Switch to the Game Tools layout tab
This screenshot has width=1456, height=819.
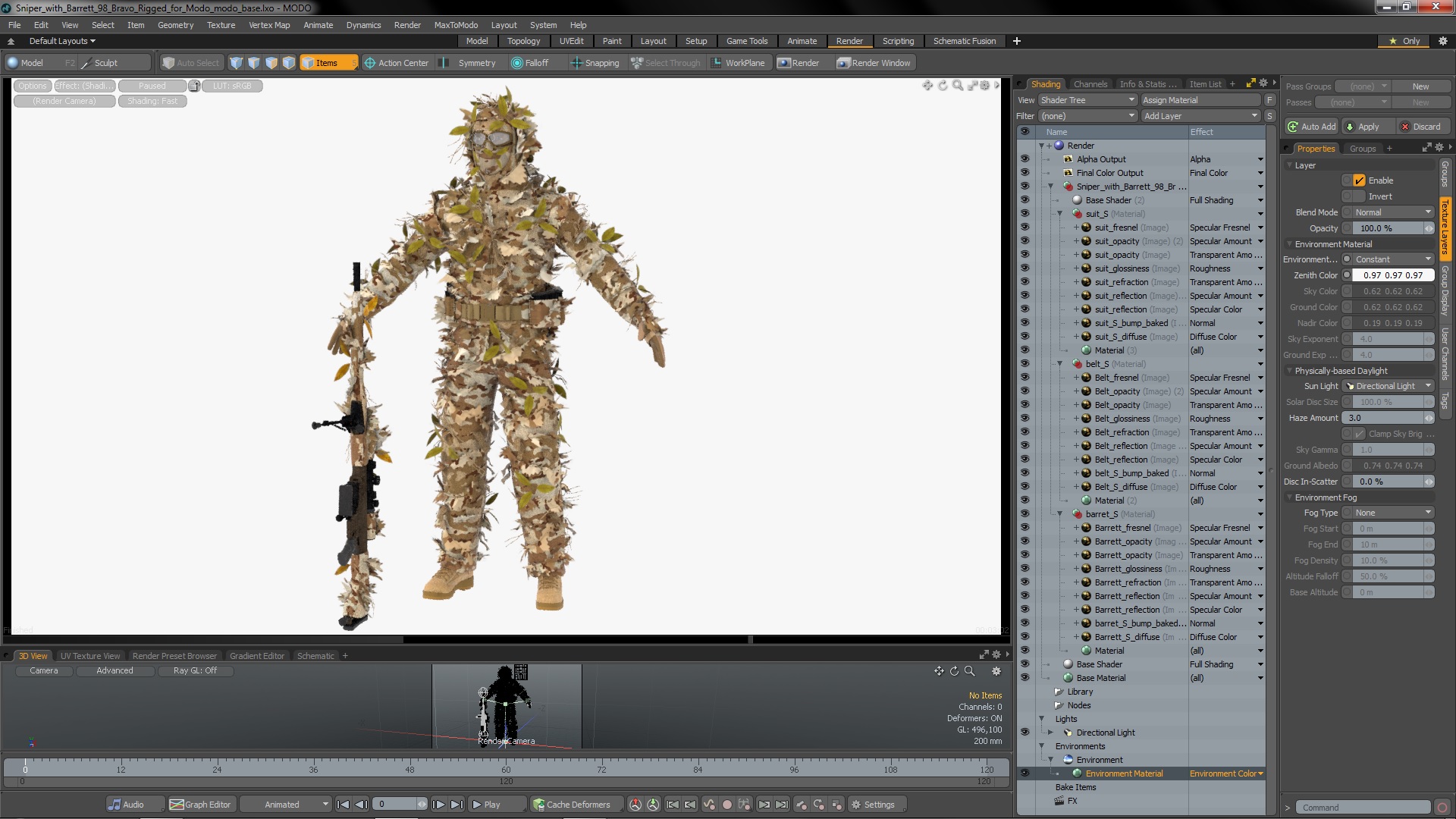point(747,41)
